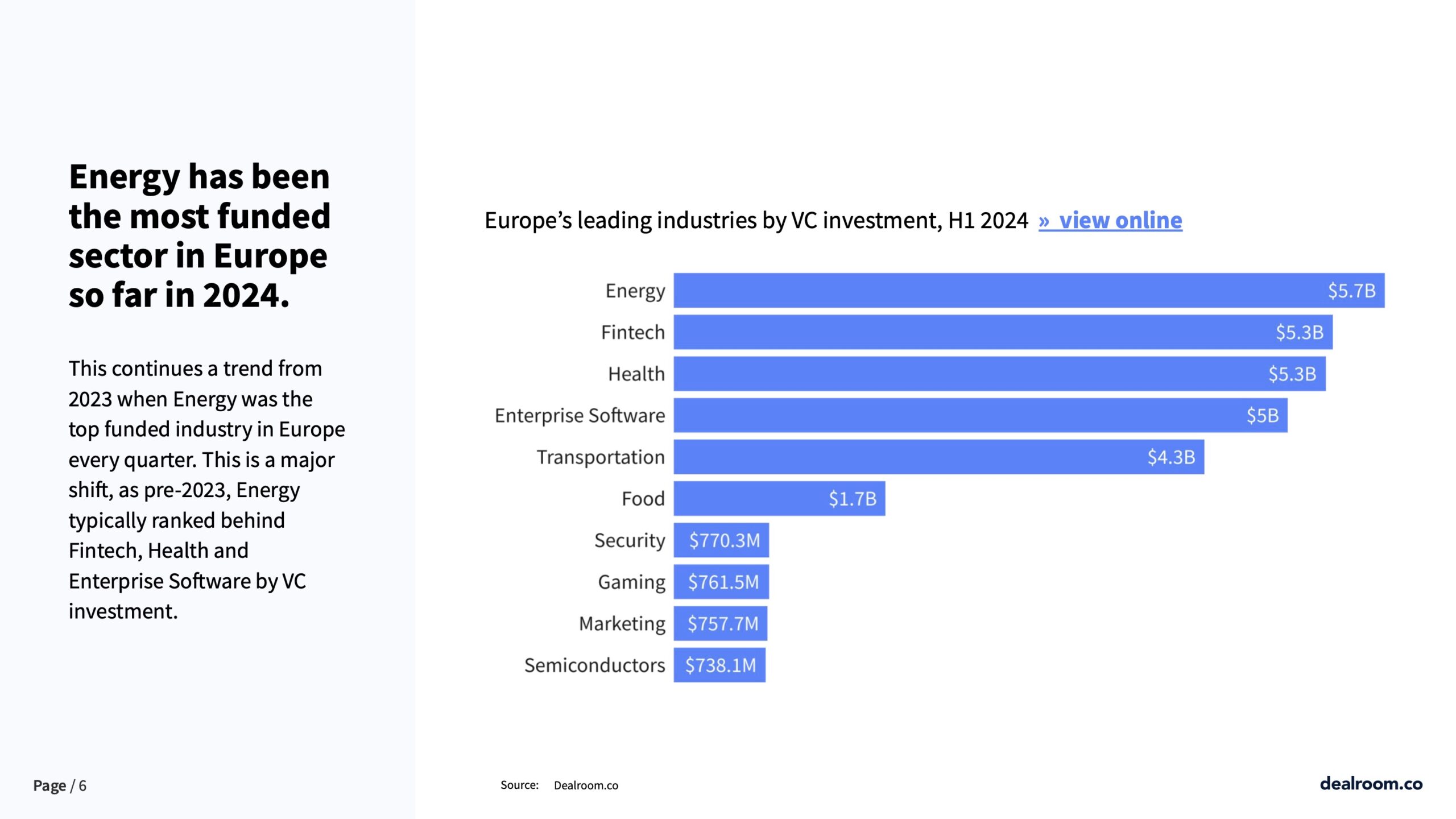Click the 'Enterprise Software' axis label
This screenshot has height=819, width=1456.
click(x=580, y=416)
